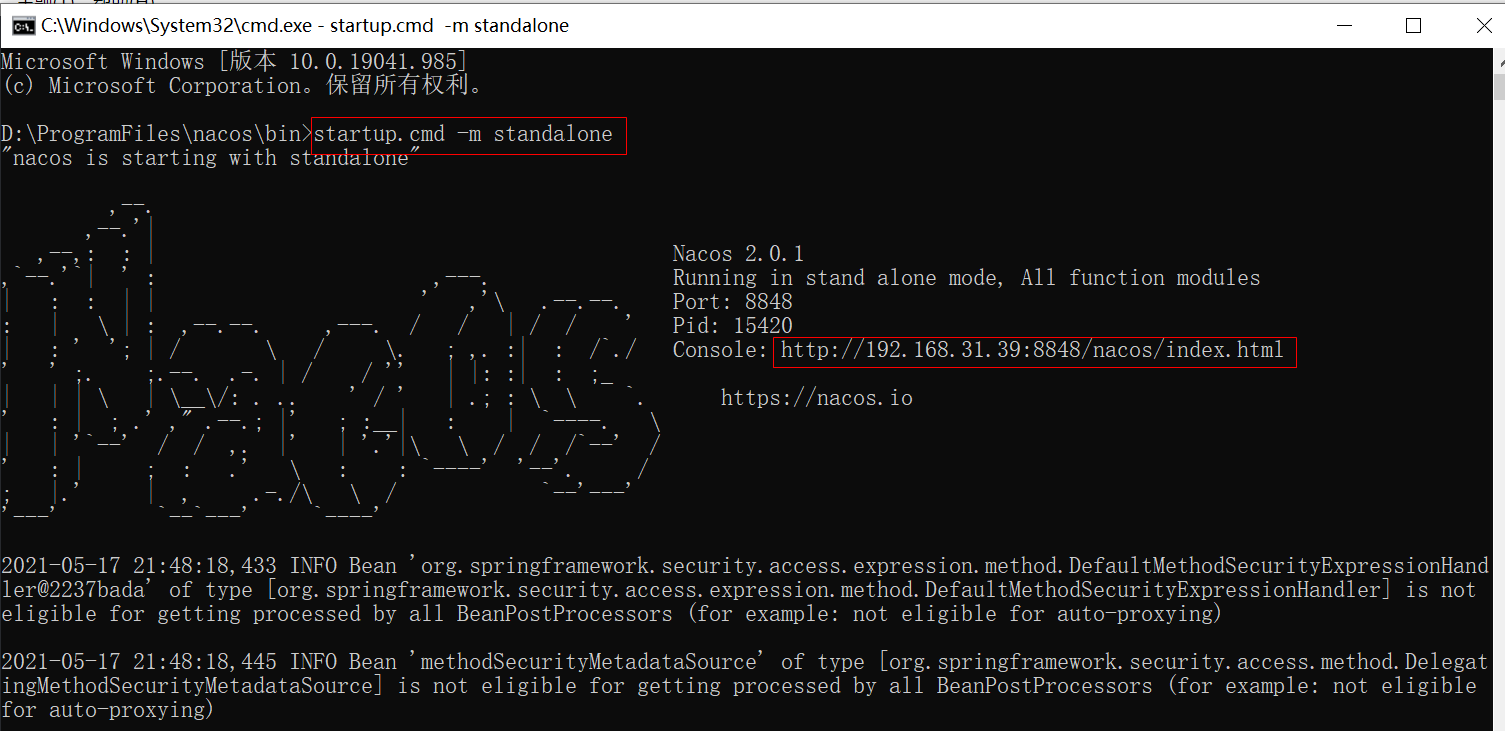Viewport: 1505px width, 731px height.
Task: Maximize the cmd.exe window
Action: pyautogui.click(x=1413, y=26)
